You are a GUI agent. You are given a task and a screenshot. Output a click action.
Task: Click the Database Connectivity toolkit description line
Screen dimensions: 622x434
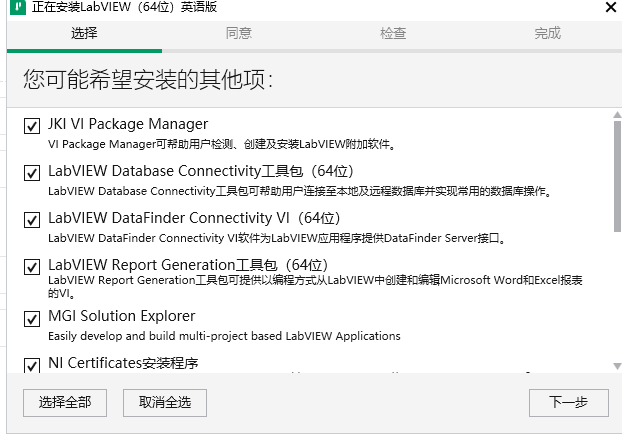[299, 191]
